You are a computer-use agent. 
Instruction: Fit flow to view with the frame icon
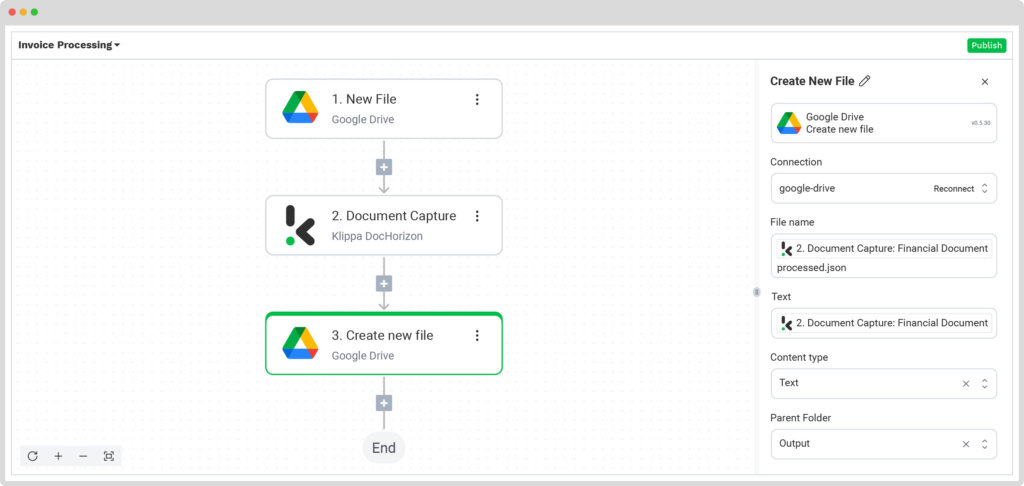click(x=108, y=456)
